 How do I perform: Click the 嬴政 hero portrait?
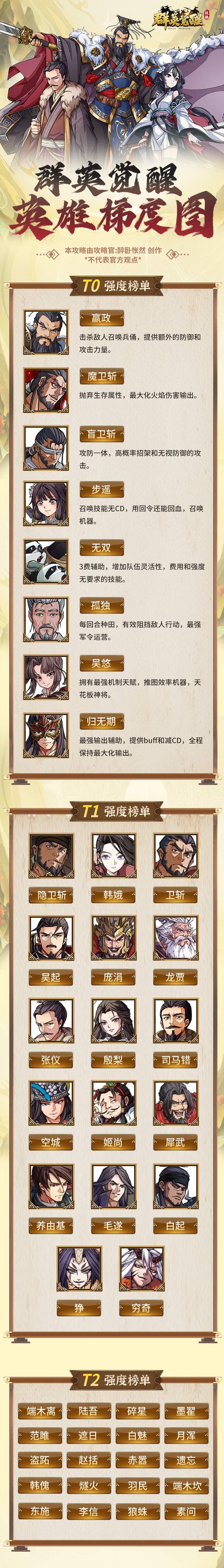coord(46,332)
